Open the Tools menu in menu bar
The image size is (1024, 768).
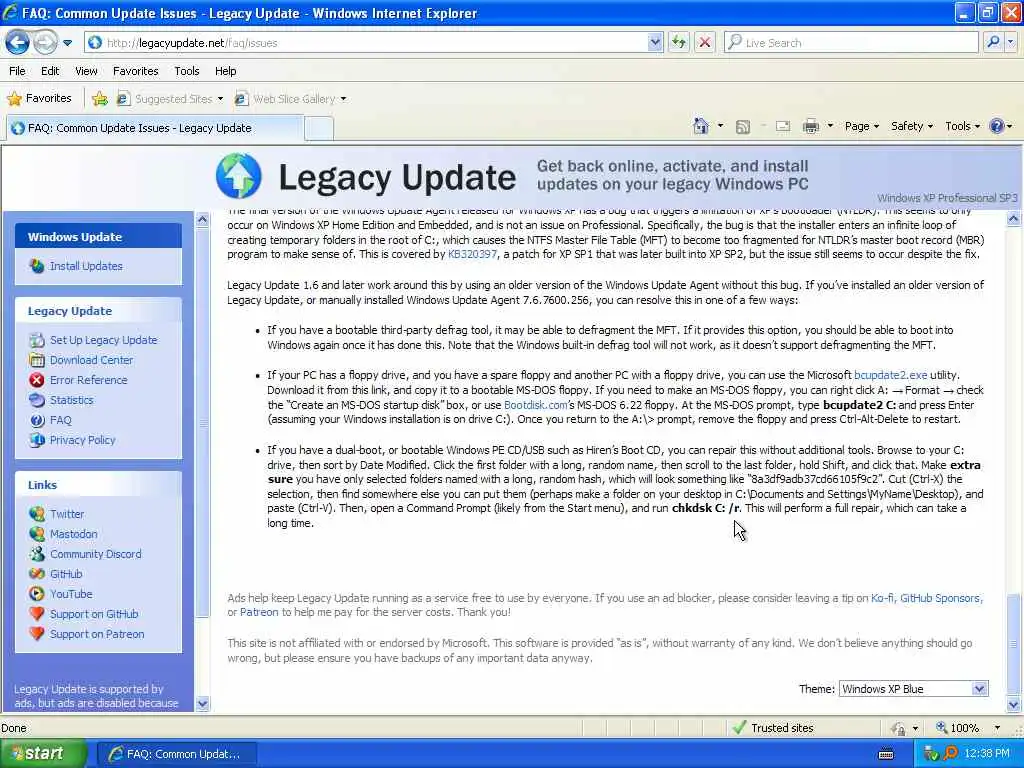(186, 71)
